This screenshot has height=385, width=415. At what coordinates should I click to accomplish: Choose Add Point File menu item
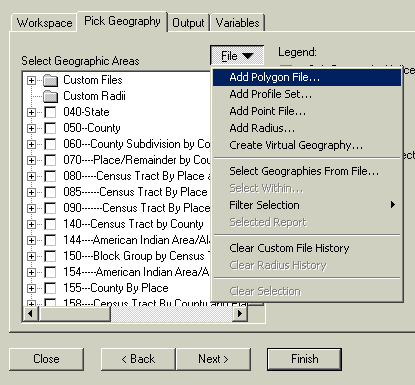(307, 111)
